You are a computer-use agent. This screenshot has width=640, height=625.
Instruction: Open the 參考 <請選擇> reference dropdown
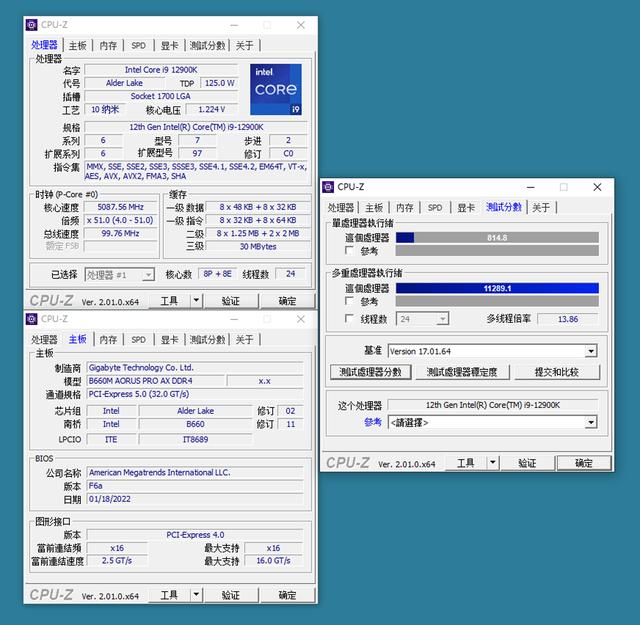tap(591, 422)
